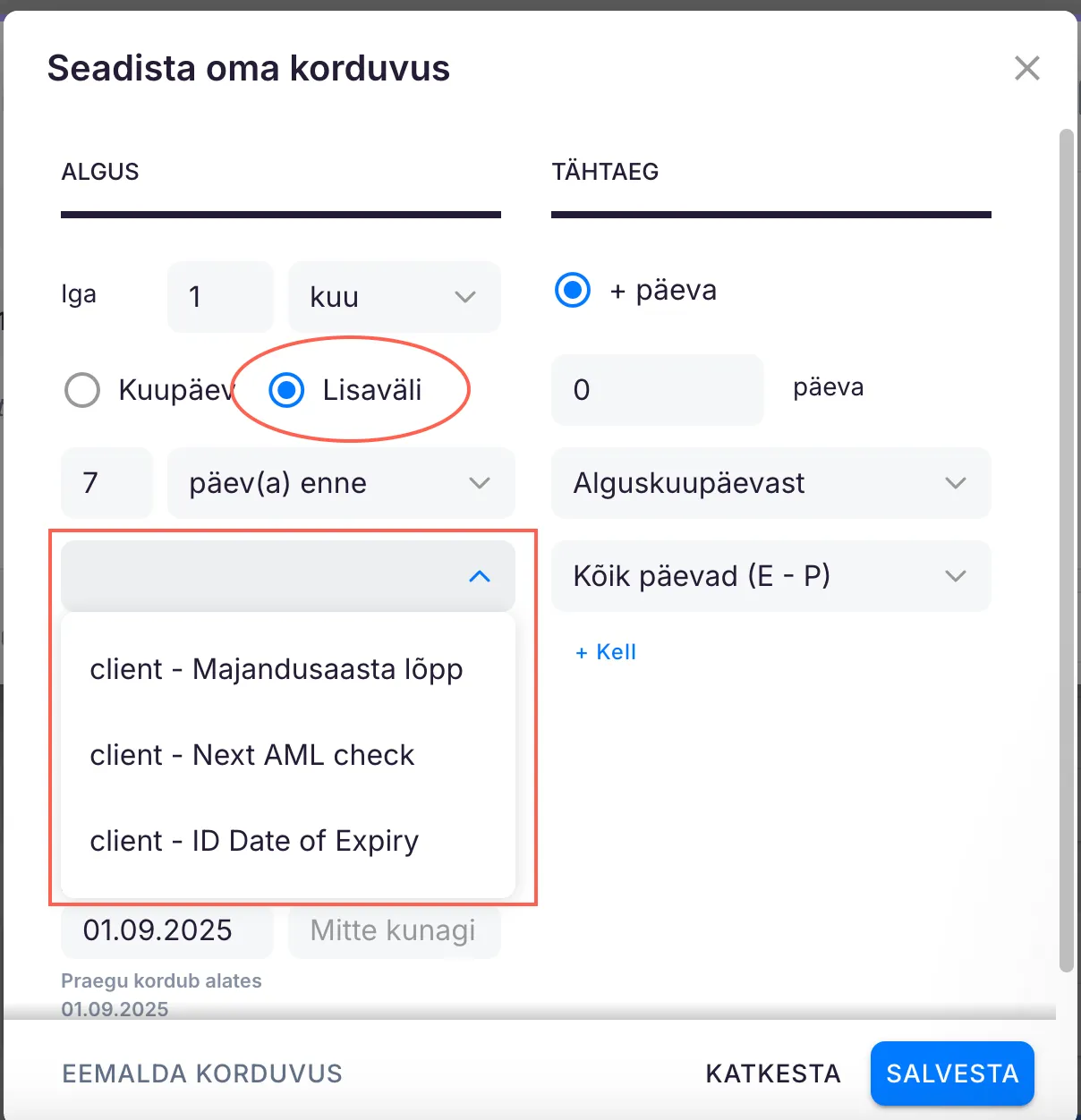Toggle the '+ päeva' radio button

pyautogui.click(x=573, y=290)
